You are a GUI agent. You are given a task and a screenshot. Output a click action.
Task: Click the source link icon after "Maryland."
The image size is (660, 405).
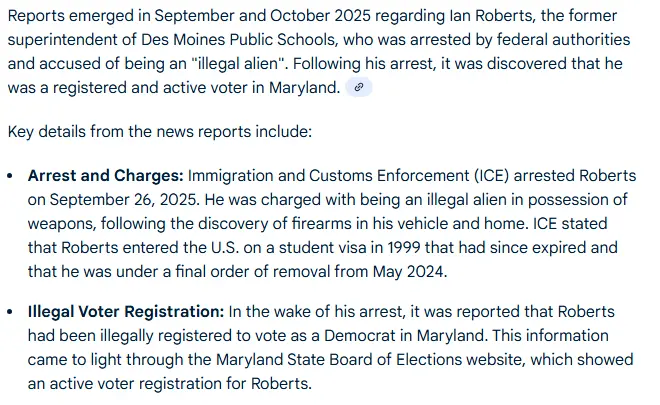(x=359, y=87)
